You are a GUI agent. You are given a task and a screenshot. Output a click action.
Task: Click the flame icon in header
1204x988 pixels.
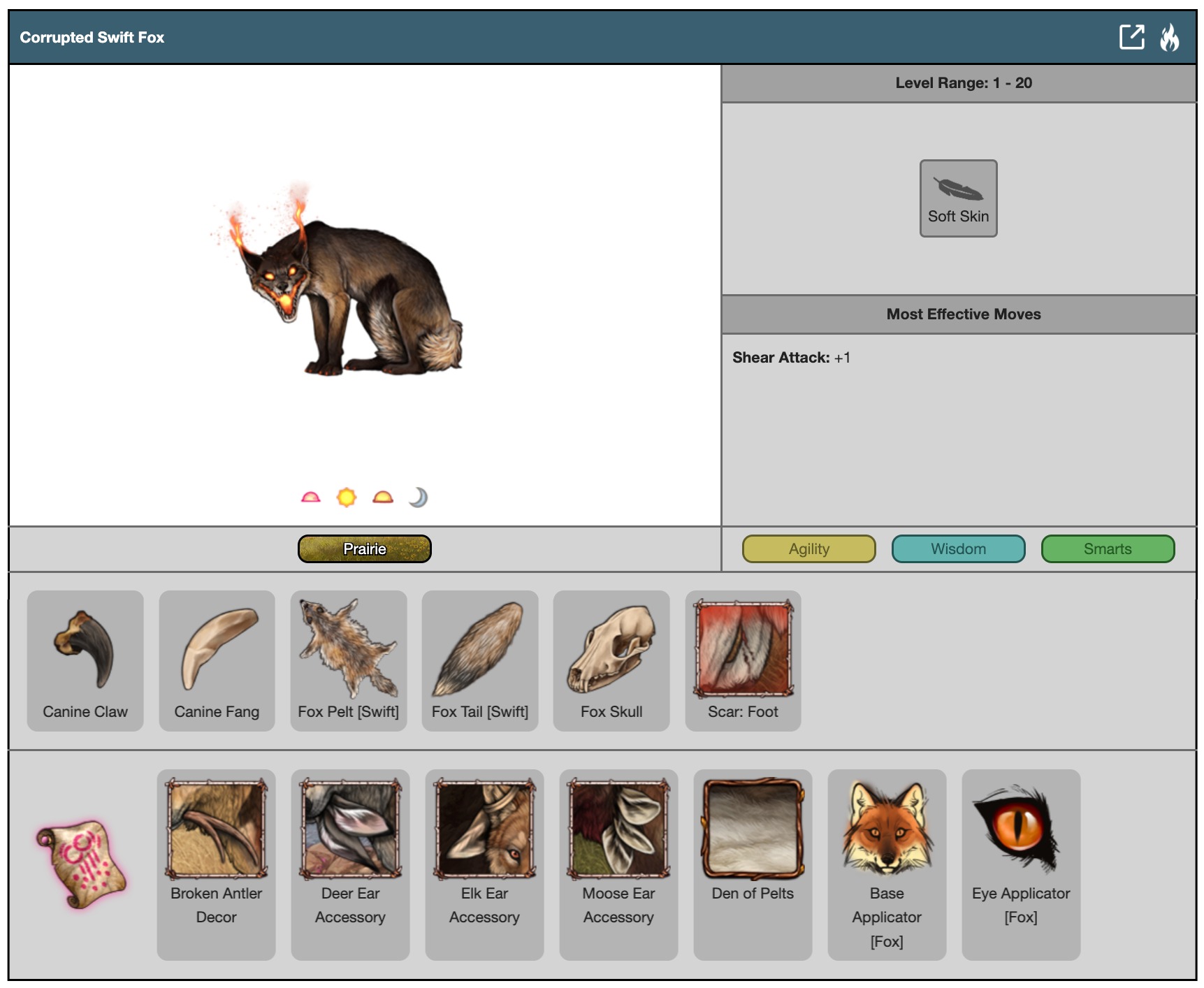1169,38
